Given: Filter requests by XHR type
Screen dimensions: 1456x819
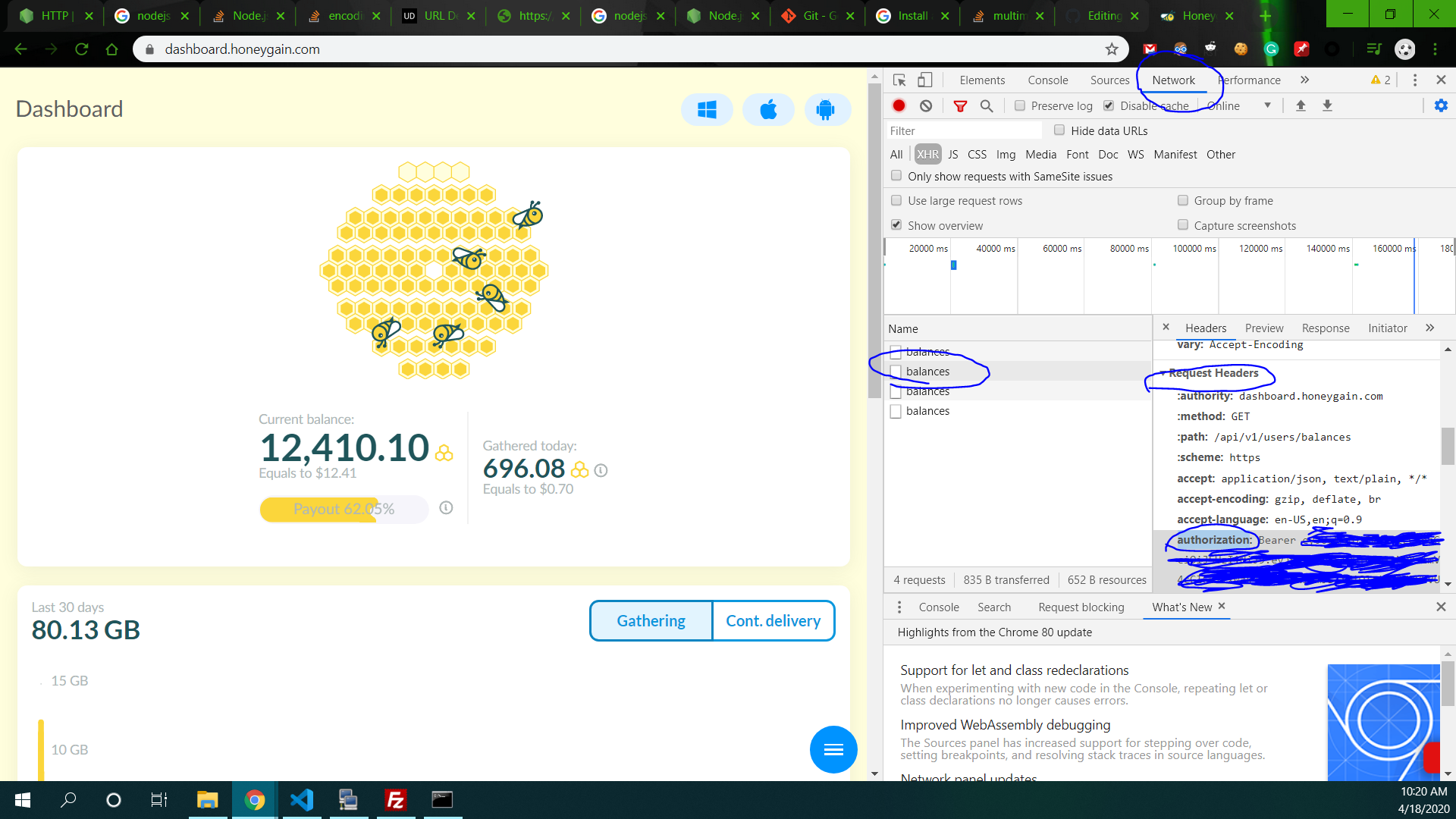Looking at the screenshot, I should 927,154.
